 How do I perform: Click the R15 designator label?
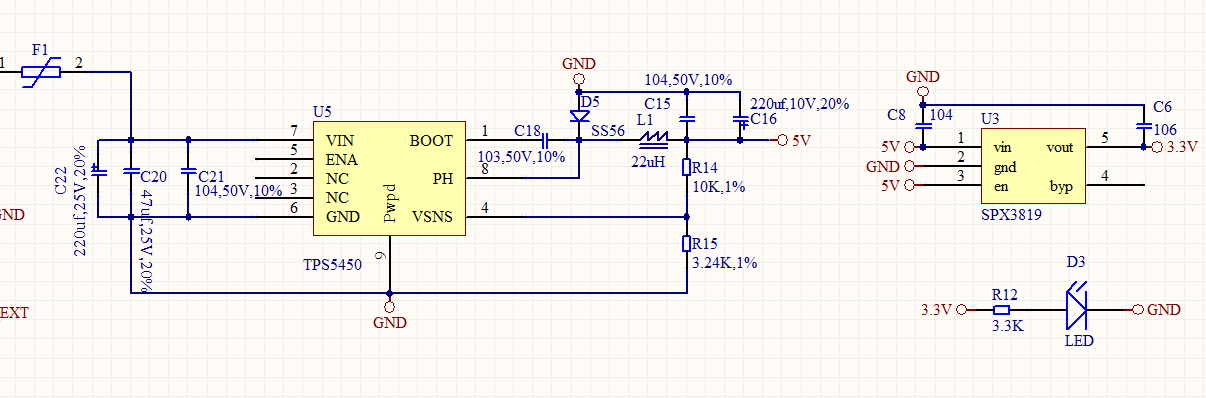point(706,244)
